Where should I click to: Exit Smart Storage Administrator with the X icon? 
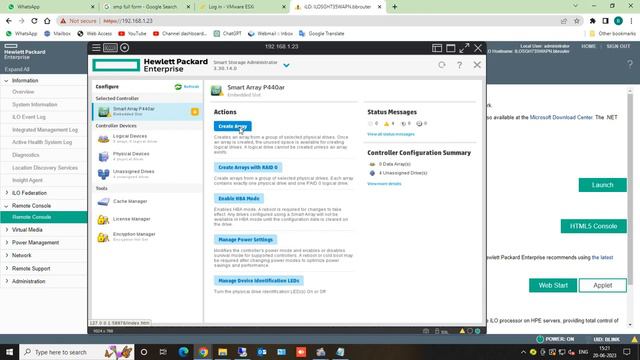[x=477, y=65]
